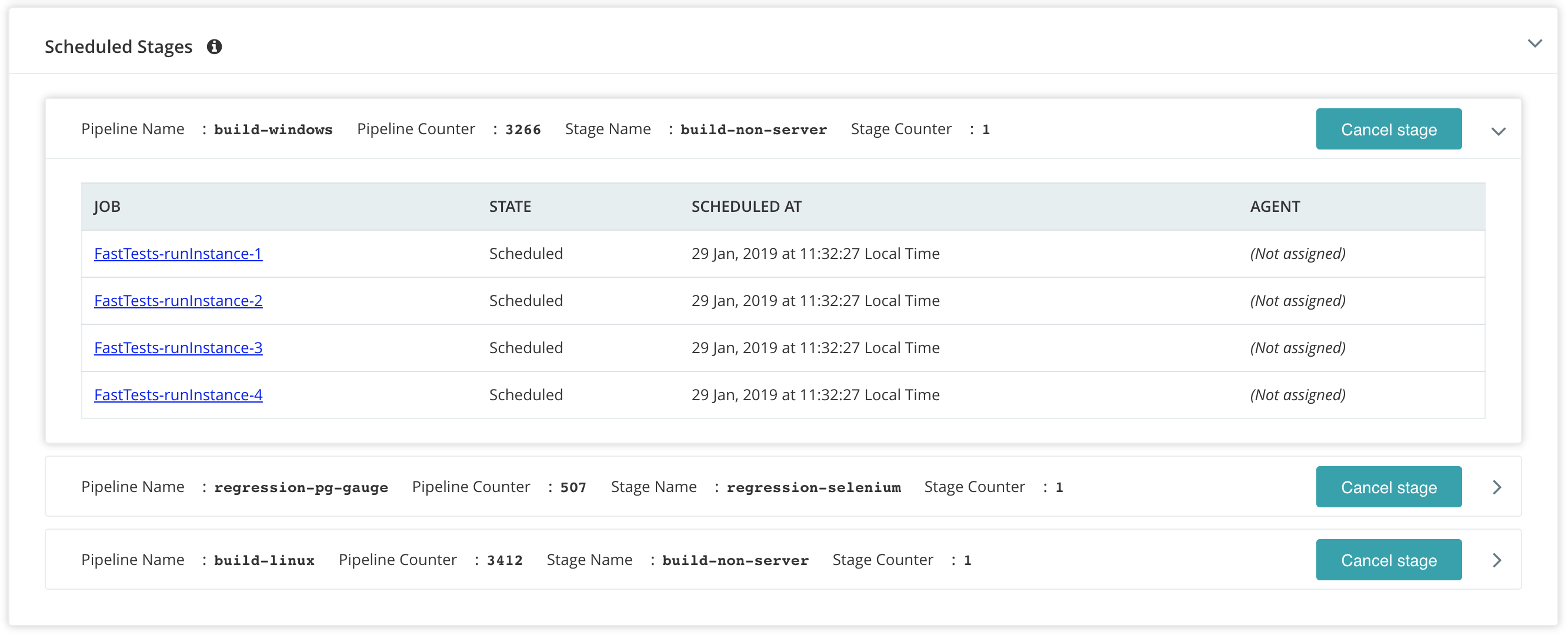This screenshot has width=1568, height=638.
Task: Open the FastTests-runInstance-1 job link
Action: pos(178,254)
